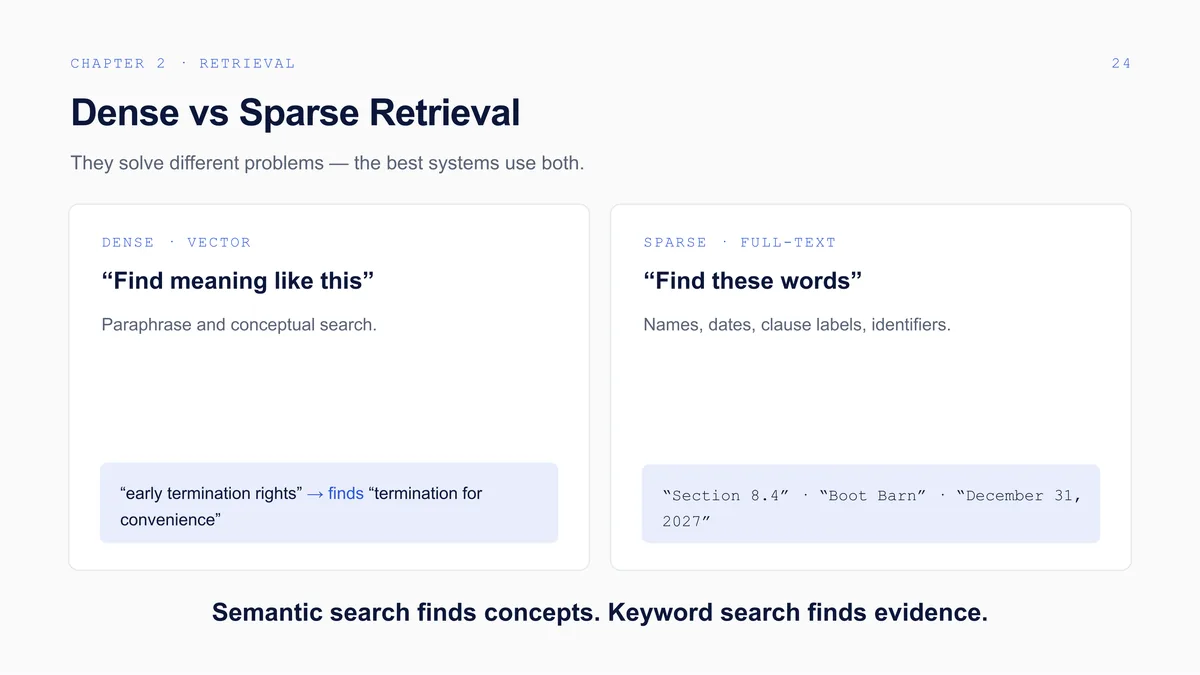The height and width of the screenshot is (675, 1200).
Task: Click the slide number 24
Action: coord(1121,63)
